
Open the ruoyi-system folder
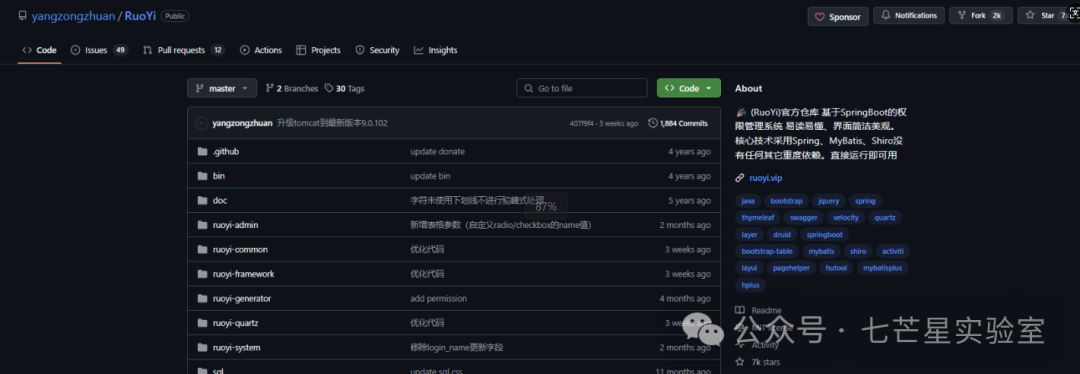pyautogui.click(x=237, y=347)
